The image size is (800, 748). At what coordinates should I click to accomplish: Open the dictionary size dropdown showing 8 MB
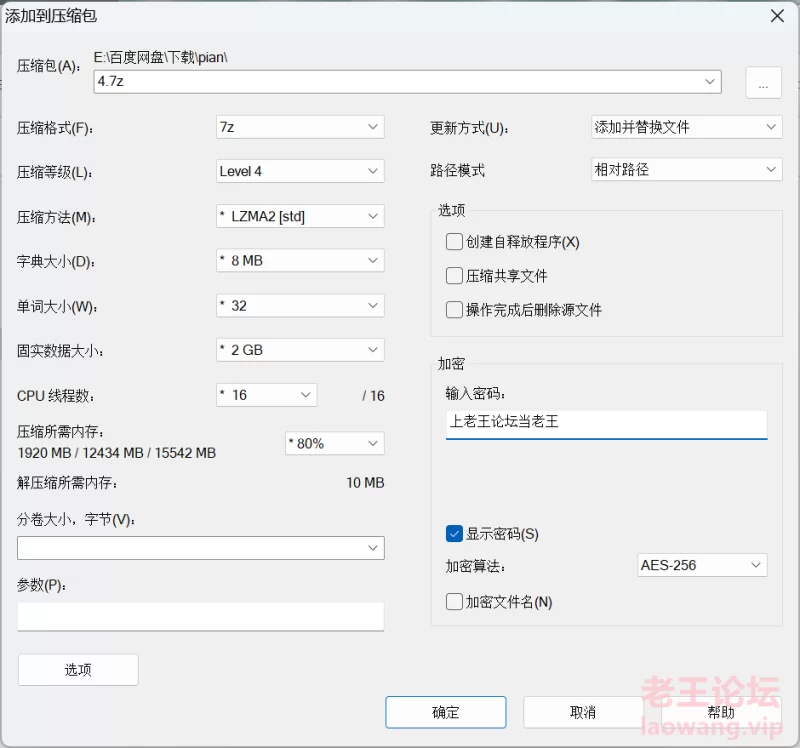tap(300, 261)
